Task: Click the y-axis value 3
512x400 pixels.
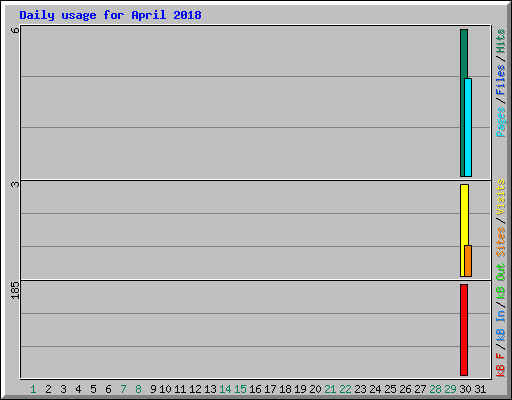Action: (15, 184)
